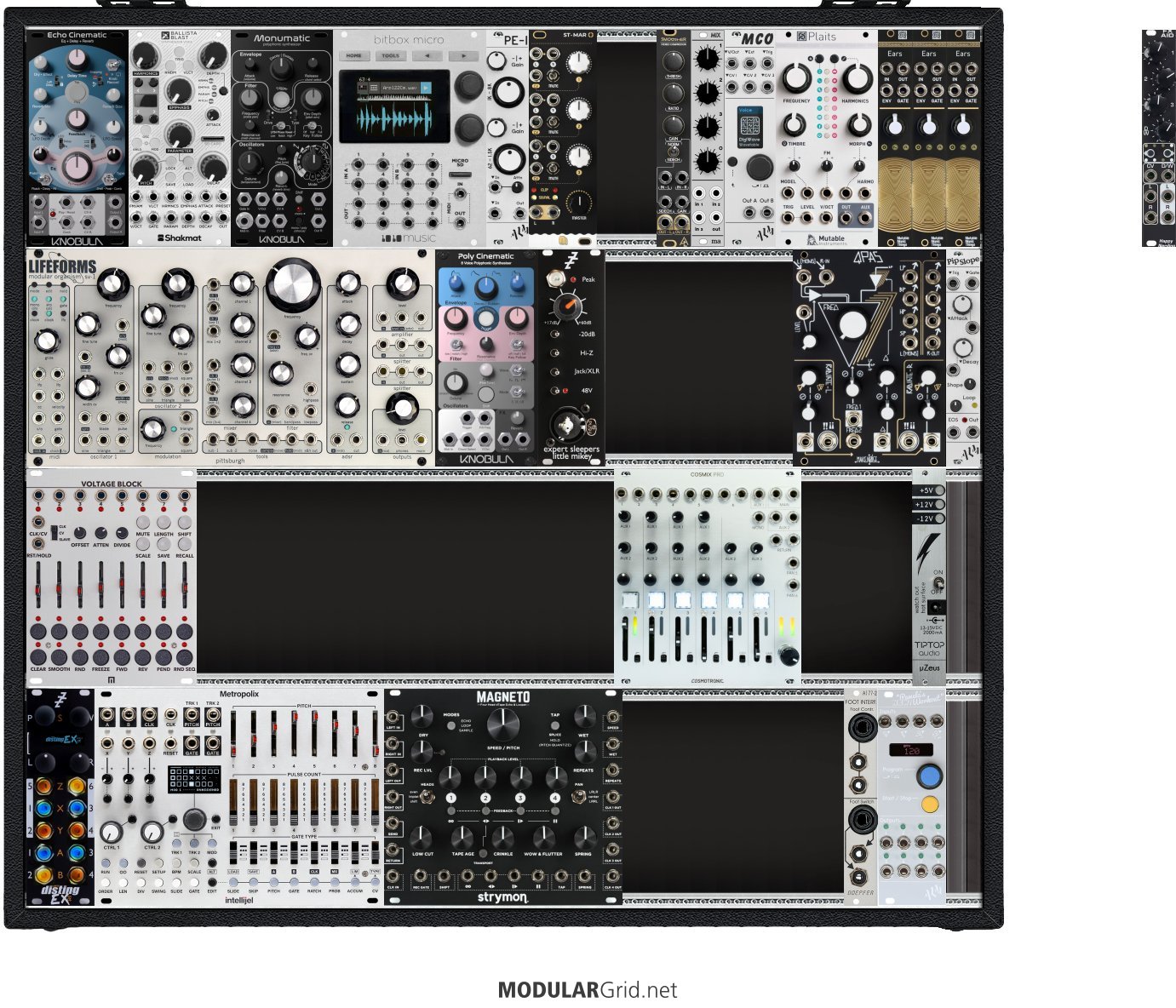Screen dimensions: 1176x1008
Task: Select the FX Aid module outside the rack
Action: tap(1159, 138)
